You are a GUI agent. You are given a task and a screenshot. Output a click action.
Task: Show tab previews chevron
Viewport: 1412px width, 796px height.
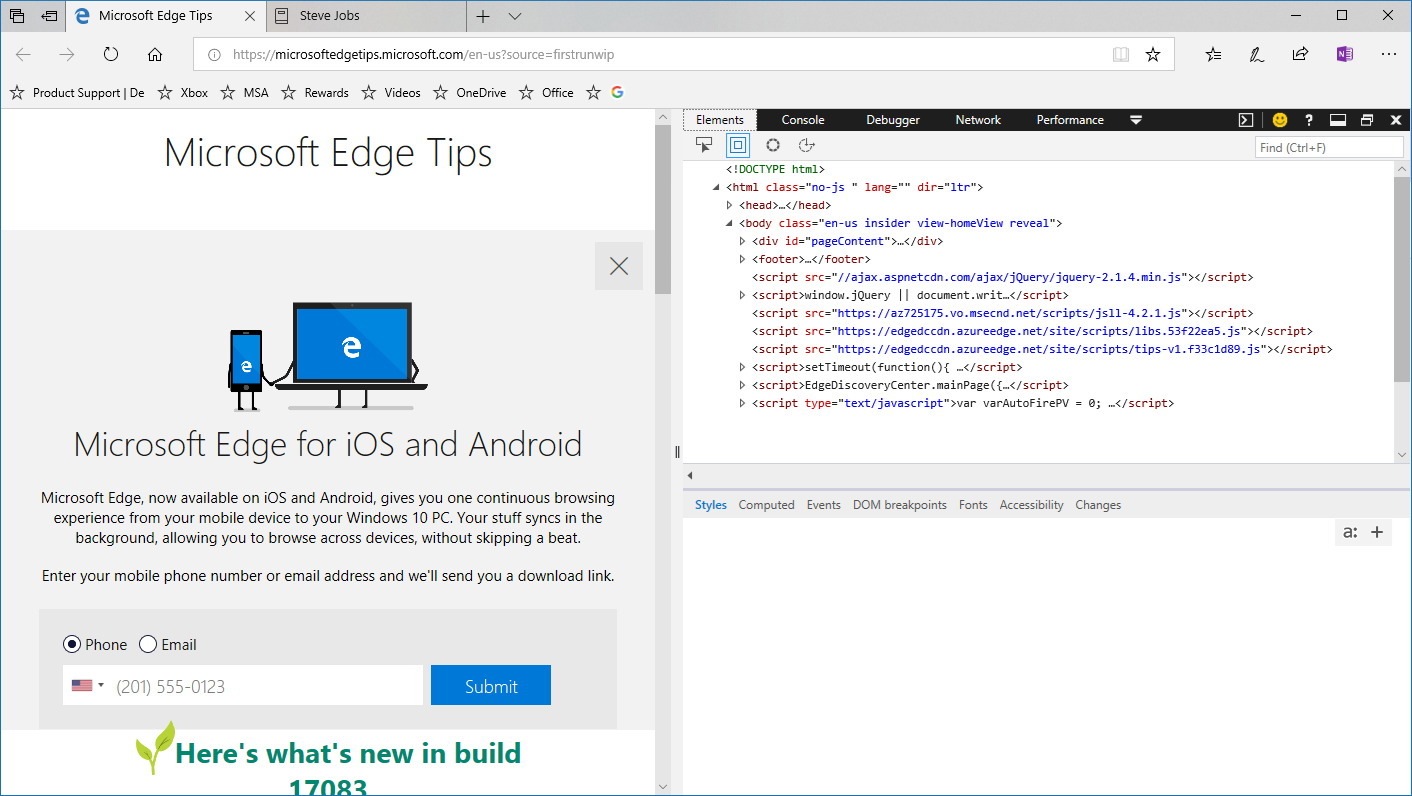click(x=515, y=16)
